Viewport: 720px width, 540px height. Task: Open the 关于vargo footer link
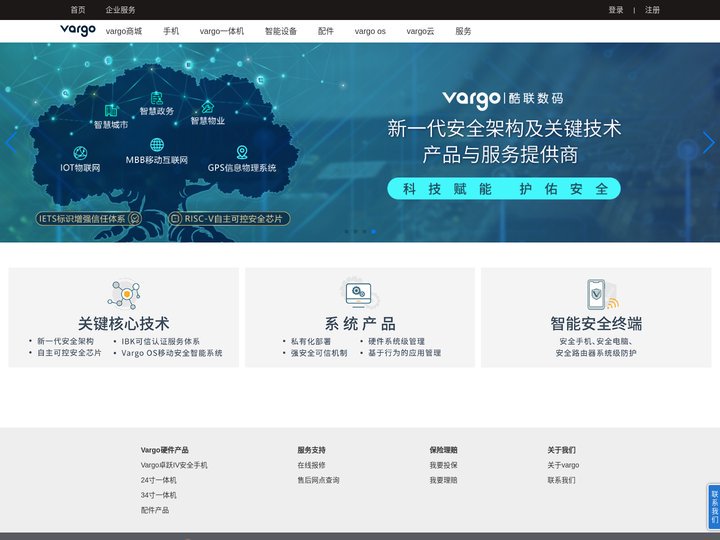(x=563, y=465)
